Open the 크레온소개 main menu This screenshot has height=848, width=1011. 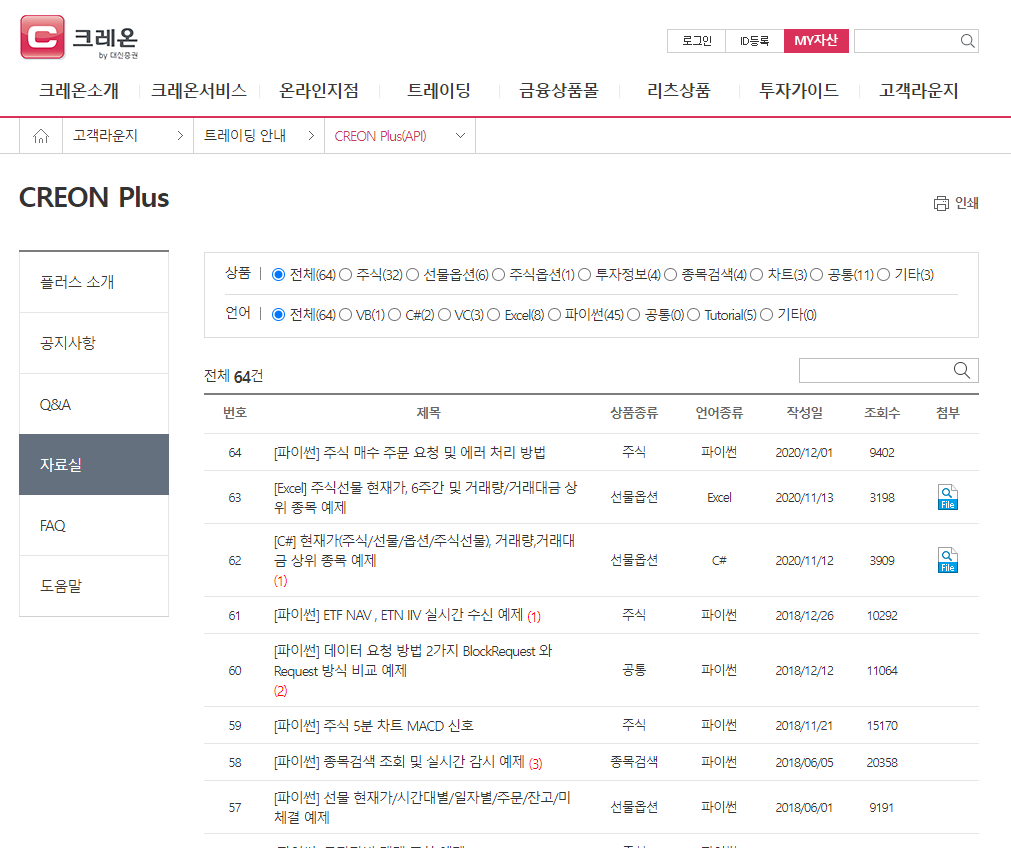click(x=79, y=90)
